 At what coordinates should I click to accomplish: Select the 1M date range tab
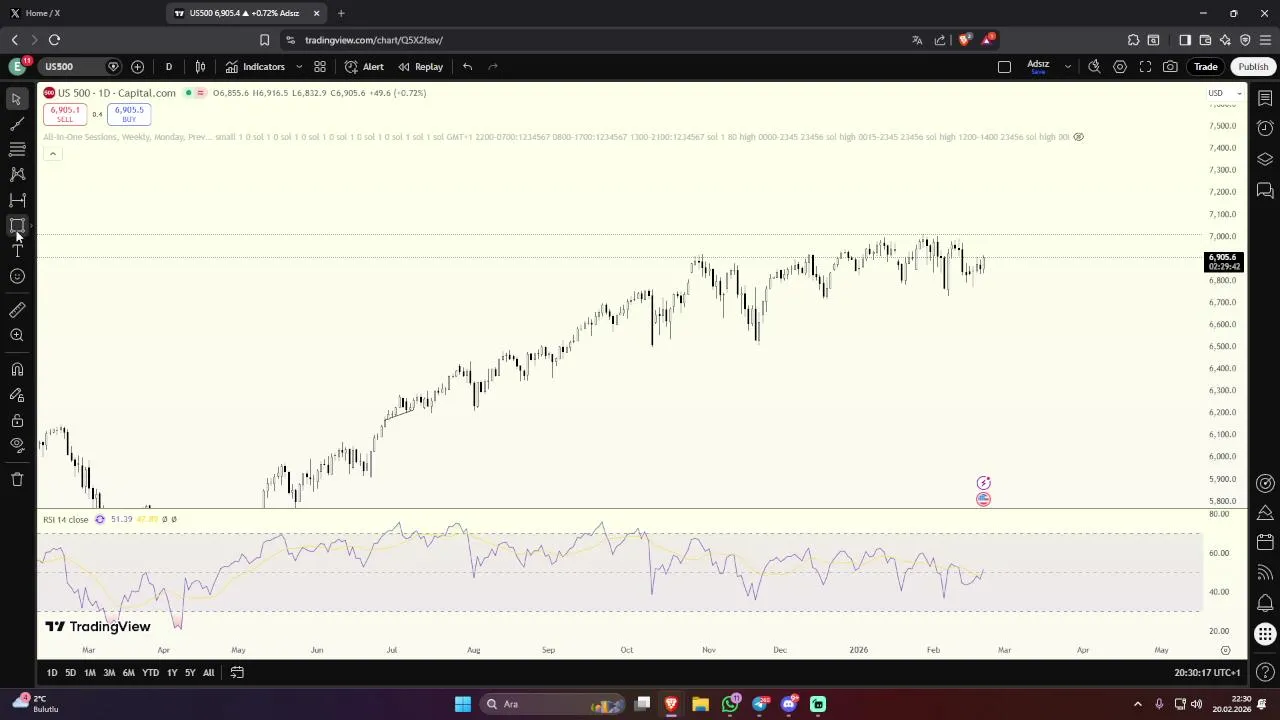pos(89,673)
